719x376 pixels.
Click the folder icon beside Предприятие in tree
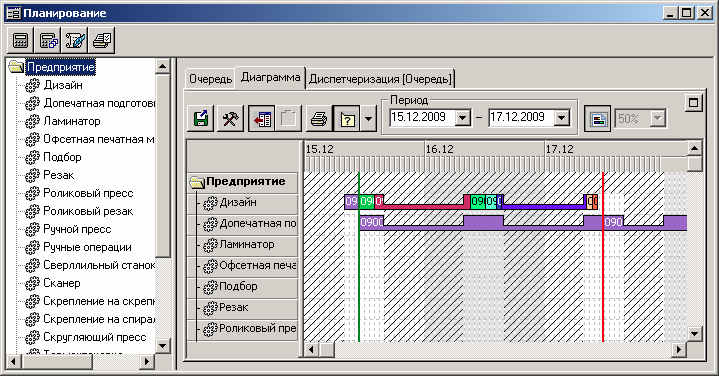(x=16, y=67)
